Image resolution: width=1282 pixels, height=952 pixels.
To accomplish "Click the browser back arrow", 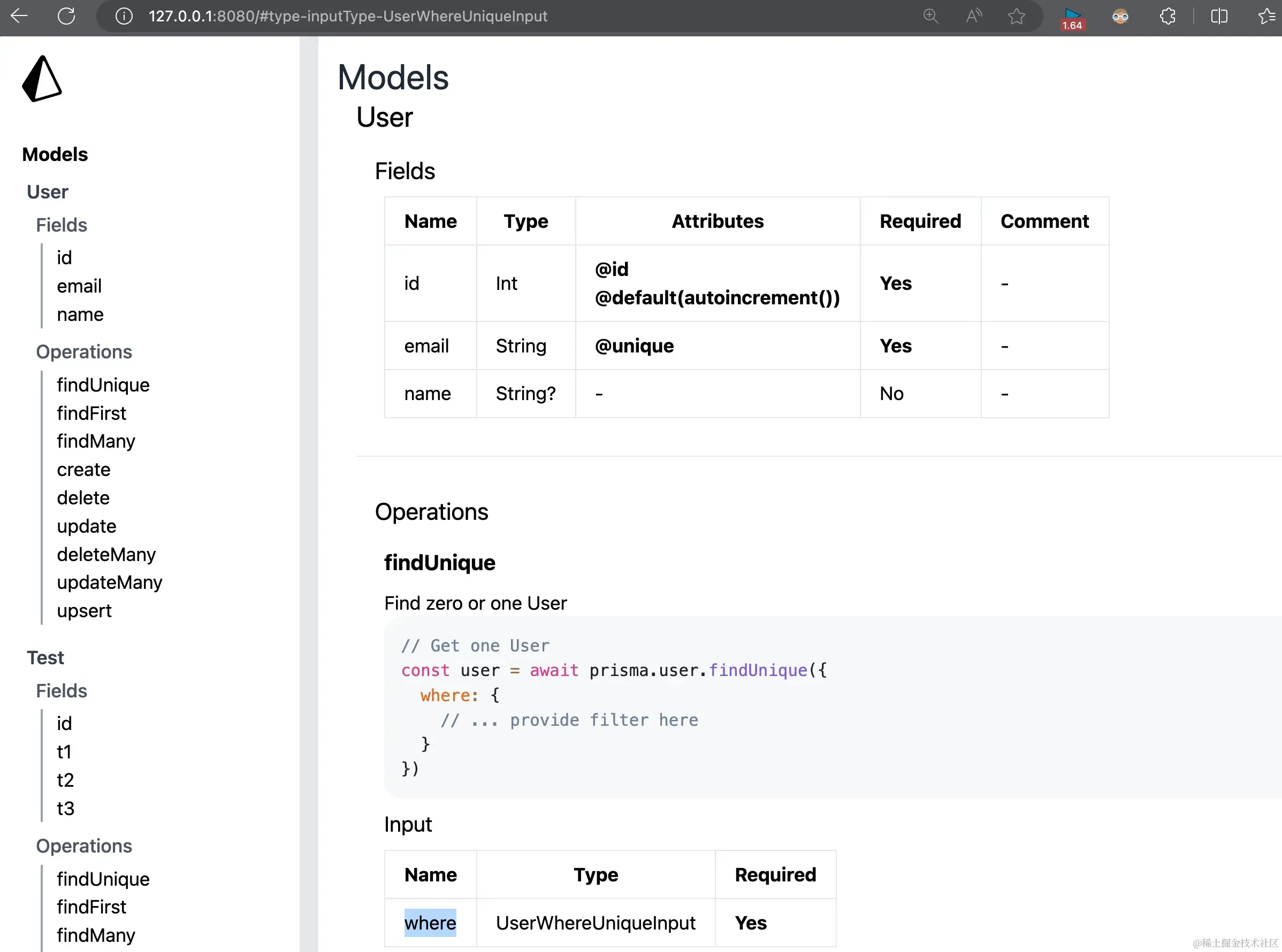I will (19, 16).
